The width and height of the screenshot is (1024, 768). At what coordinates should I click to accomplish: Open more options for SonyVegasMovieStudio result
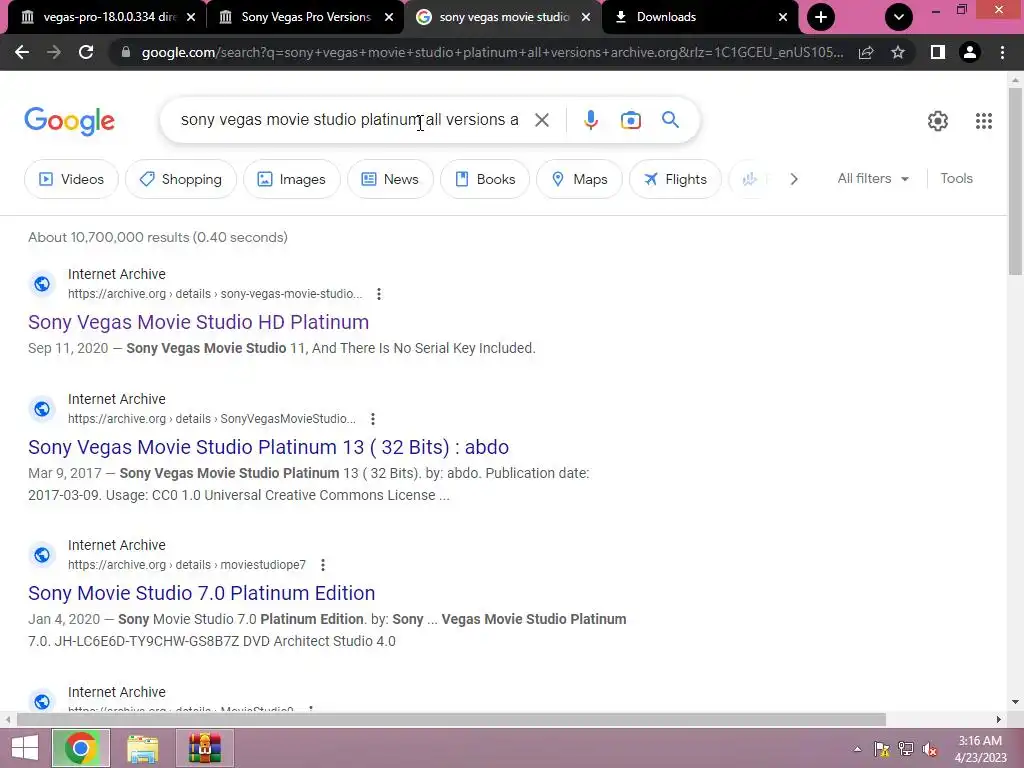pyautogui.click(x=372, y=419)
